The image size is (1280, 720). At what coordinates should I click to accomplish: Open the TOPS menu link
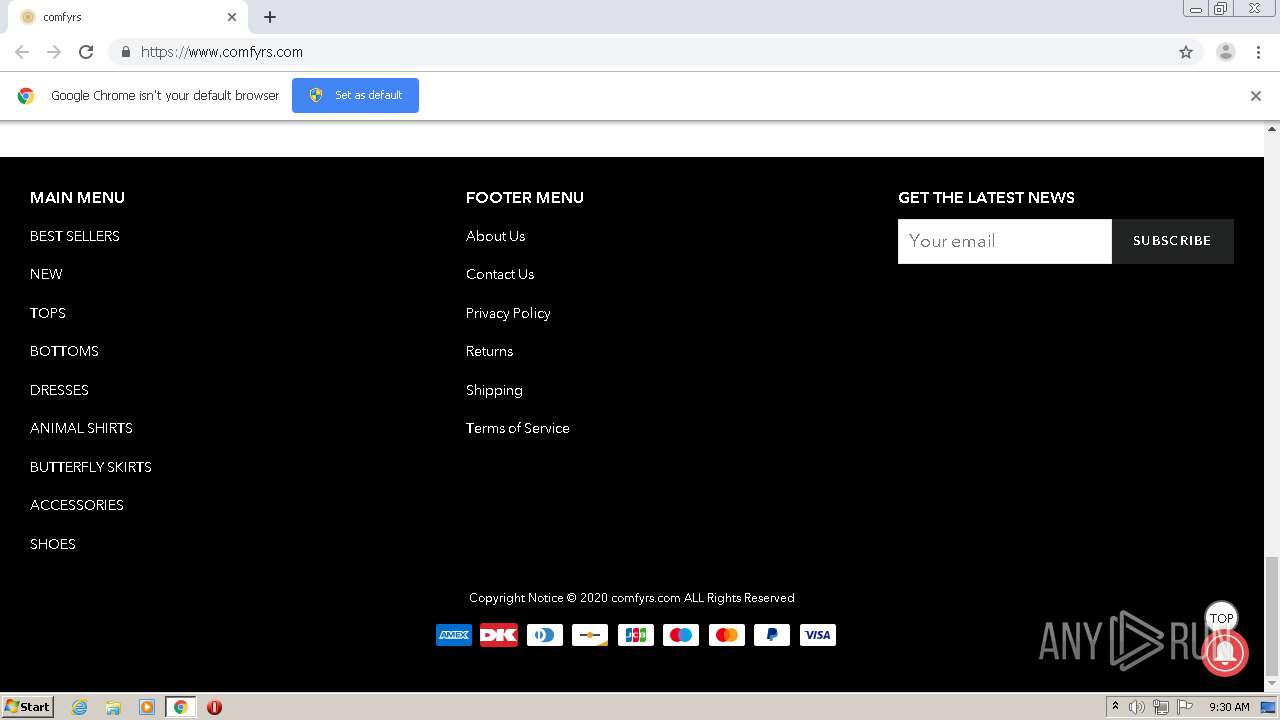[x=48, y=313]
